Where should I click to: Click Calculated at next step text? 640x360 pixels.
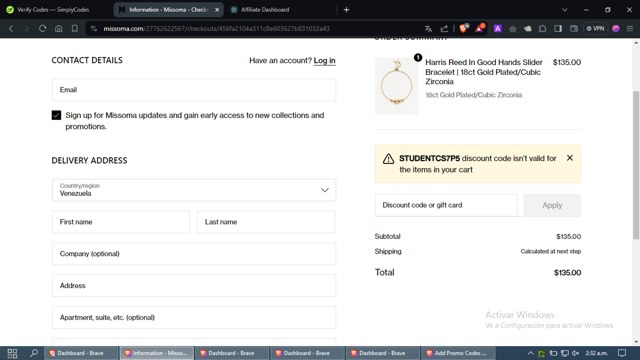pos(551,251)
